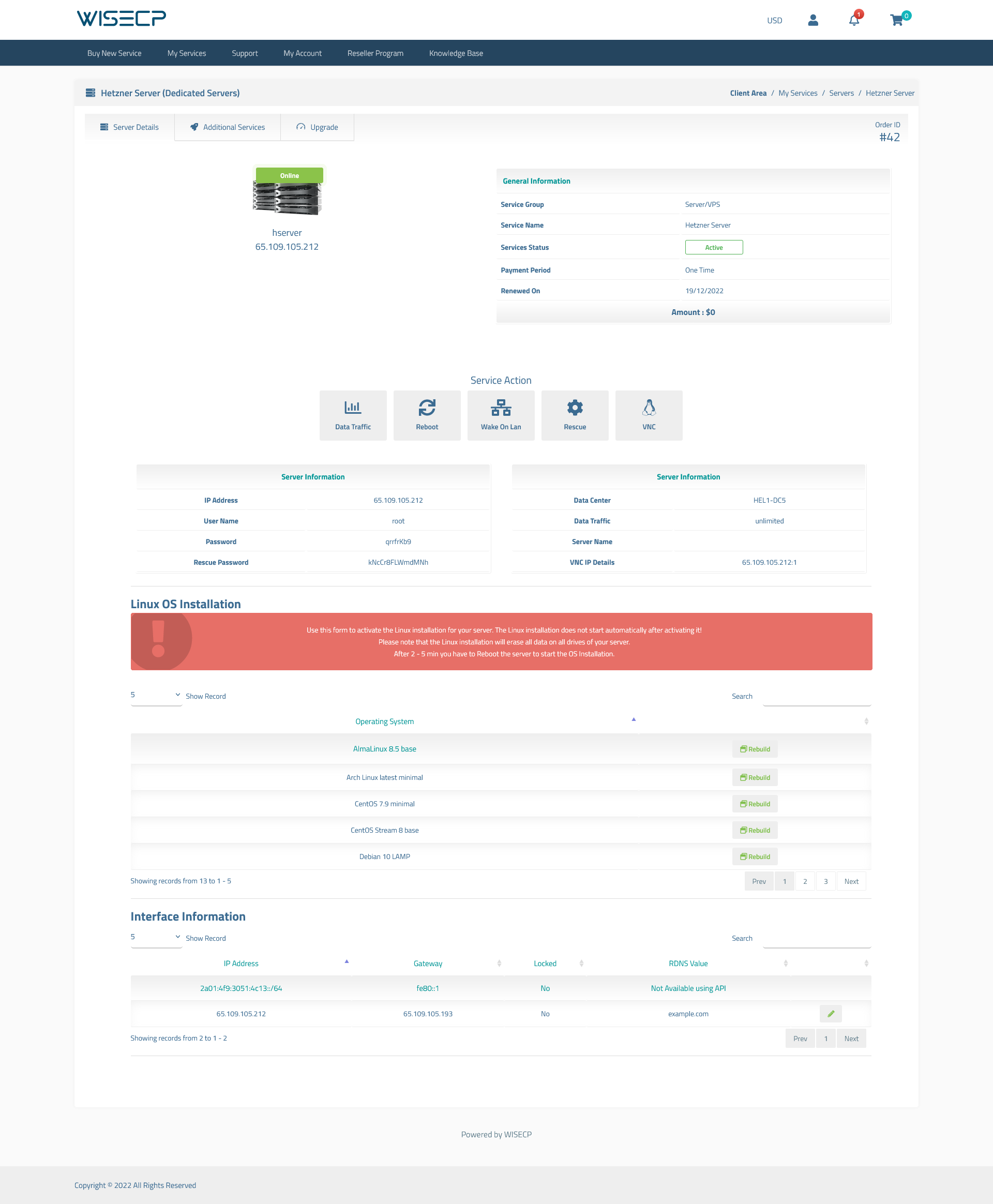This screenshot has height=1204, width=993.
Task: Open Knowledge Base menu
Action: (x=456, y=53)
